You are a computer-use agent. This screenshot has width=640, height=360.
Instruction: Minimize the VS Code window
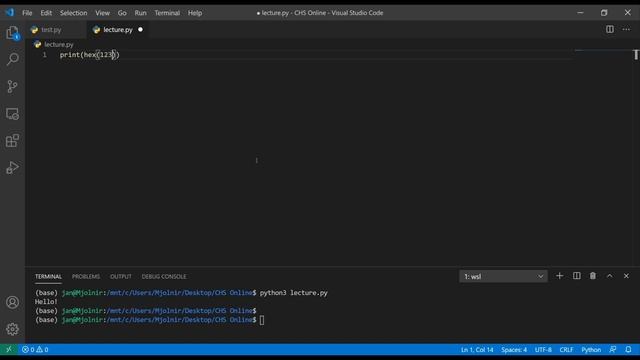click(x=580, y=13)
